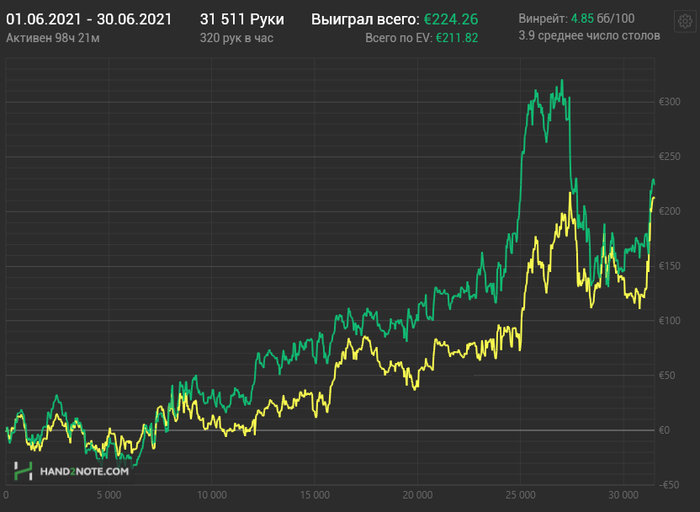Click the '320 рук в час' text
This screenshot has height=512, width=700.
pyautogui.click(x=236, y=38)
